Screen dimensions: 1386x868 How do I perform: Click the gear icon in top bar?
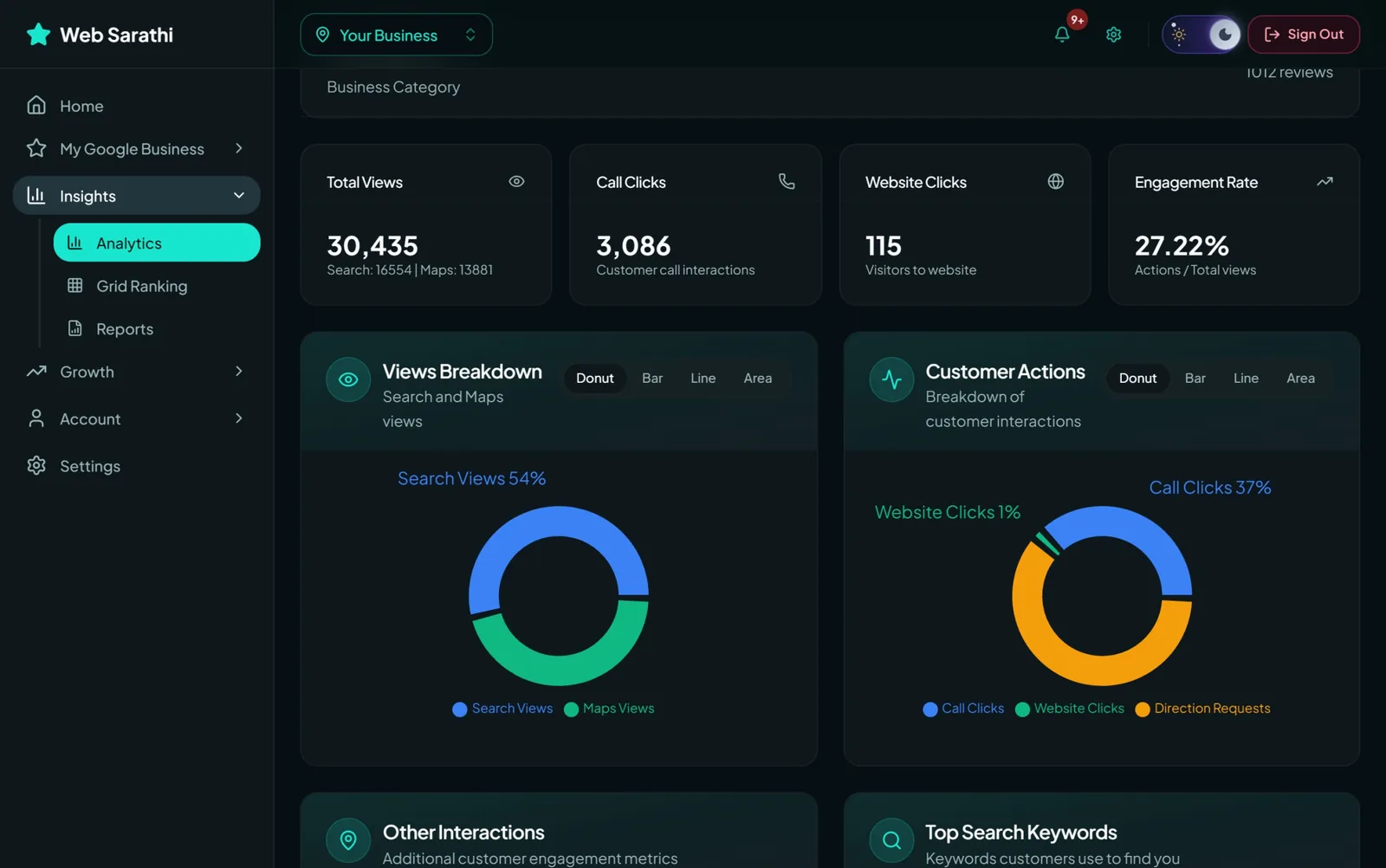pos(1114,35)
